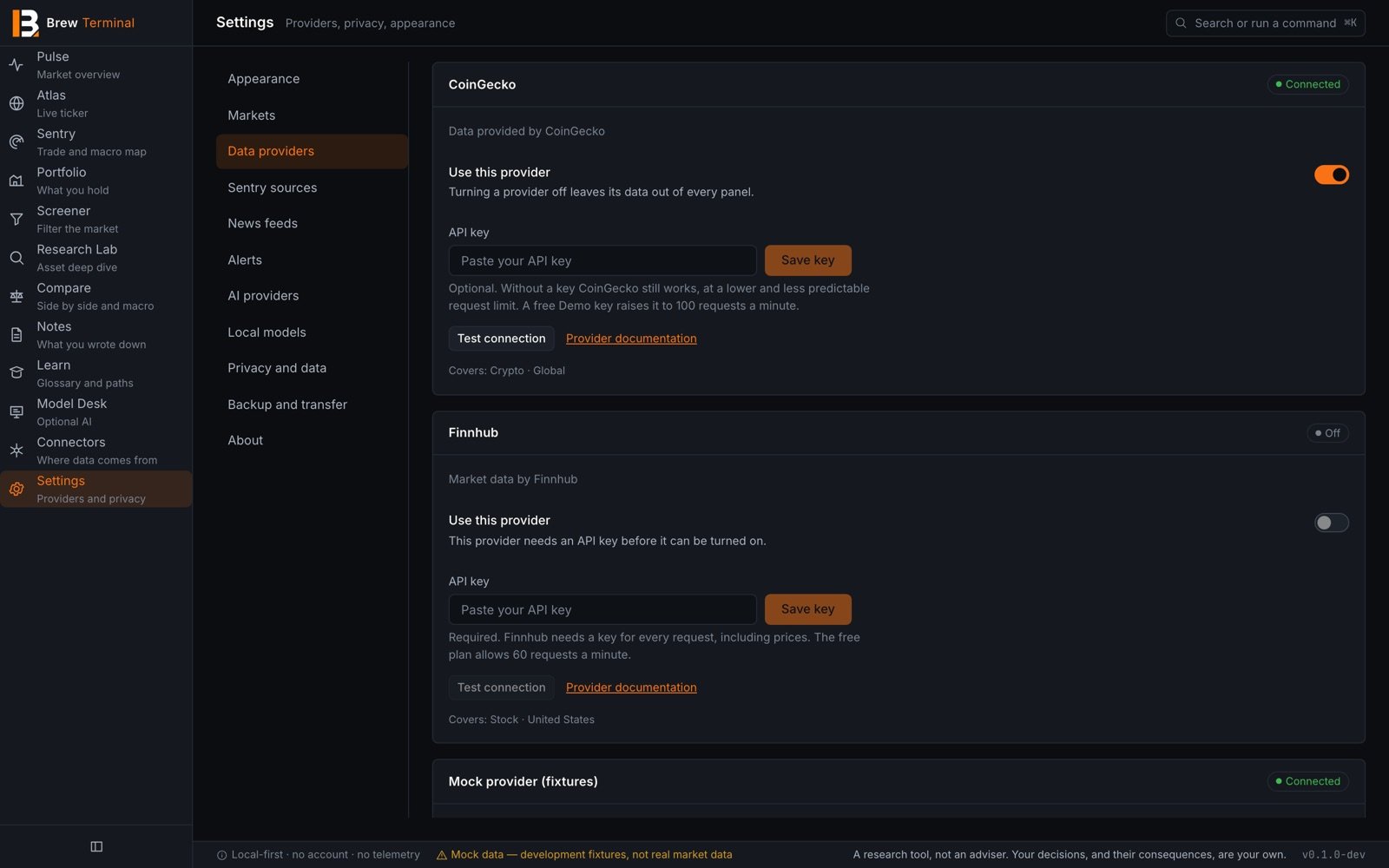
Task: Open Finnhub provider documentation link
Action: click(631, 687)
